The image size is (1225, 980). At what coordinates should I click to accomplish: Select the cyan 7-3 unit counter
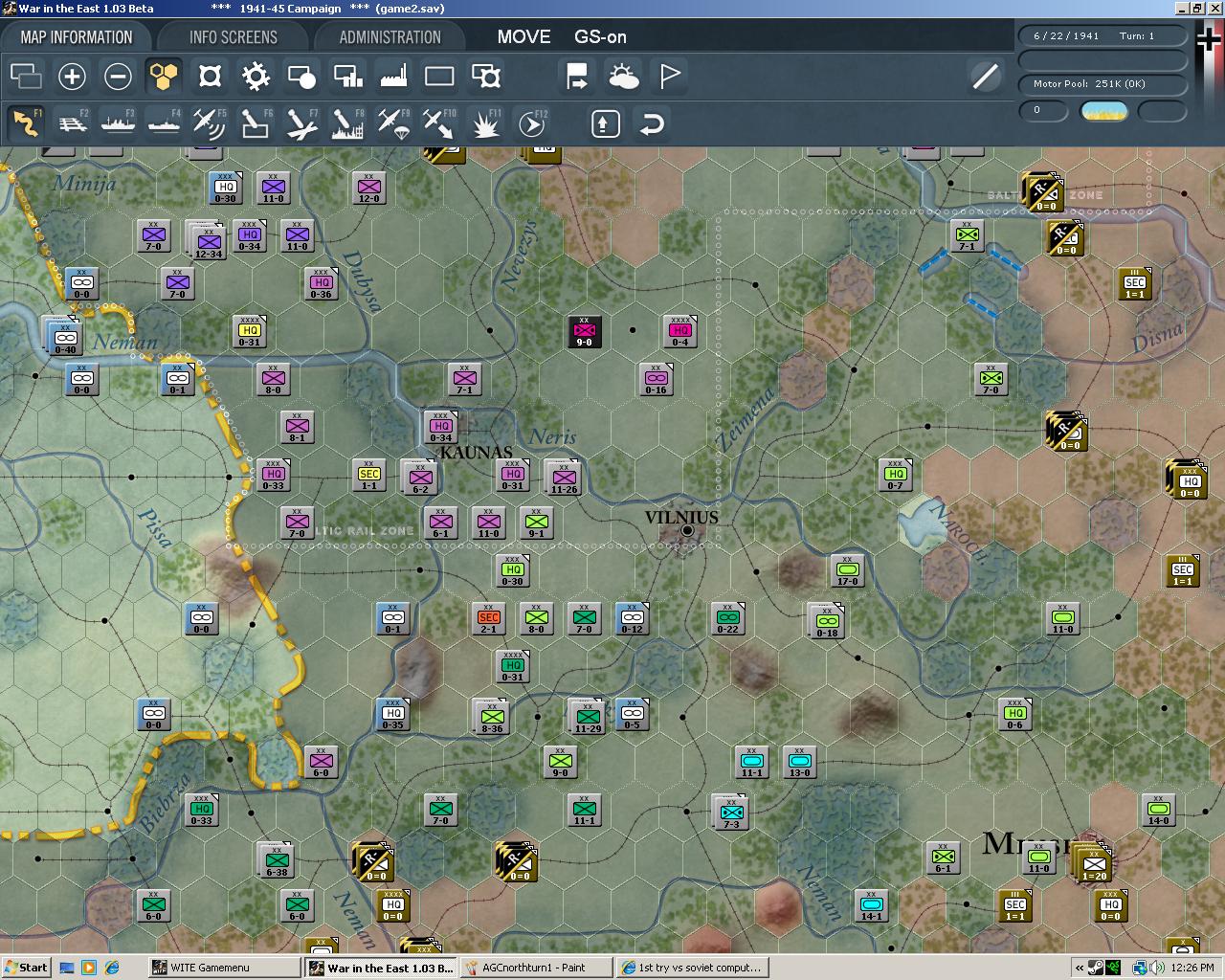point(731,813)
